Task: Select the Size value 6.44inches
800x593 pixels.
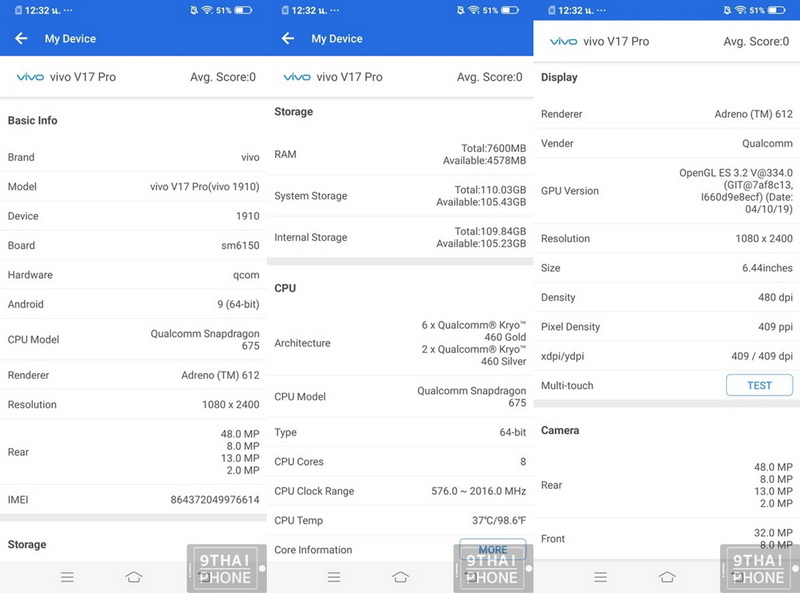Action: 767,268
